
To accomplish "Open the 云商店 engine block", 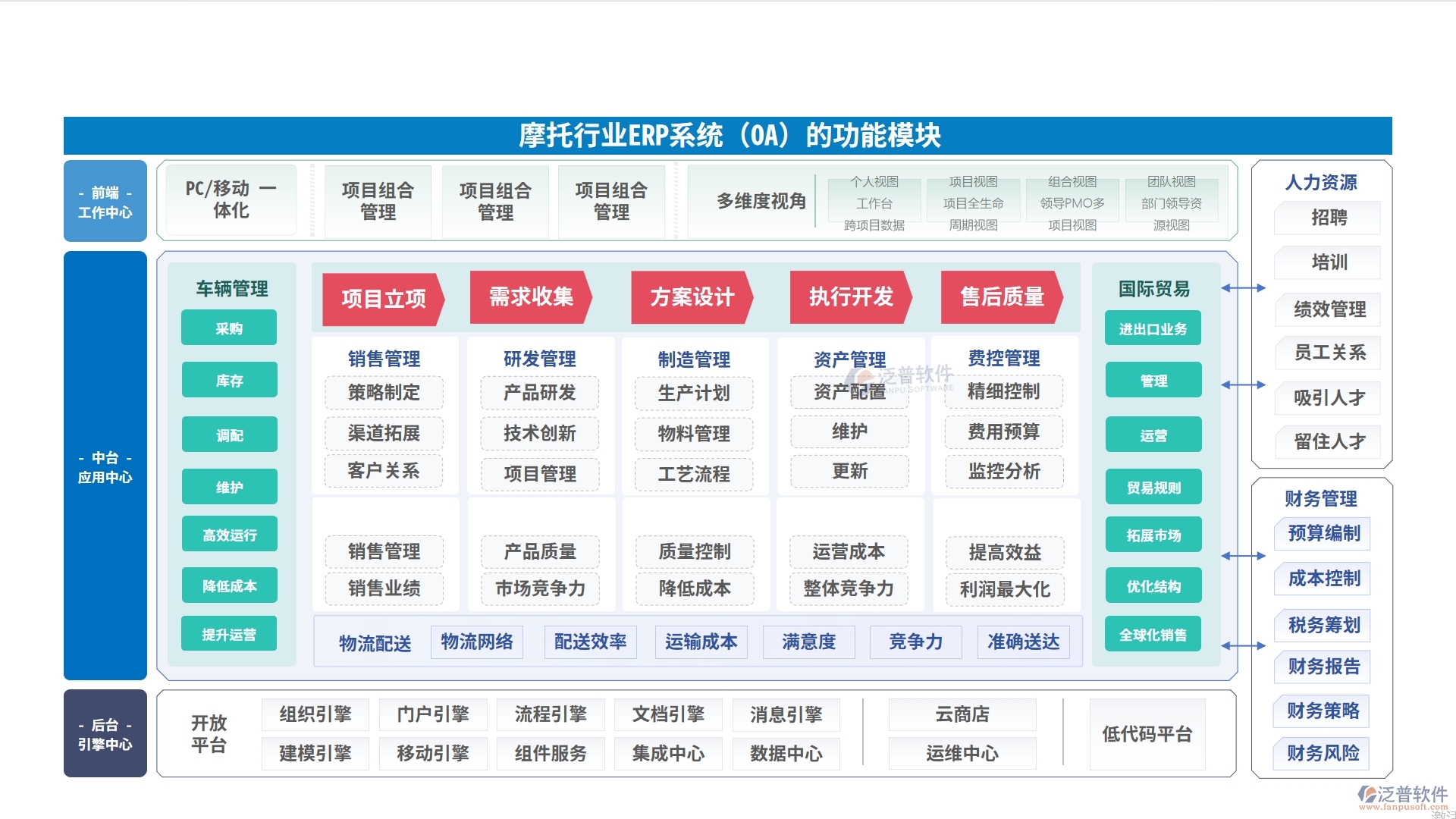I will point(961,714).
